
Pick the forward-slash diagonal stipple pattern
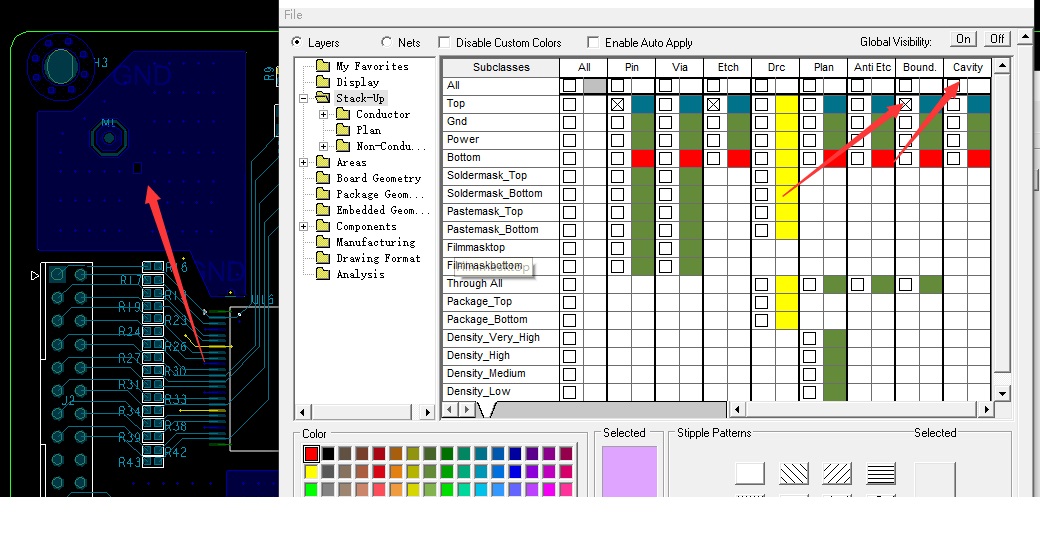838,474
